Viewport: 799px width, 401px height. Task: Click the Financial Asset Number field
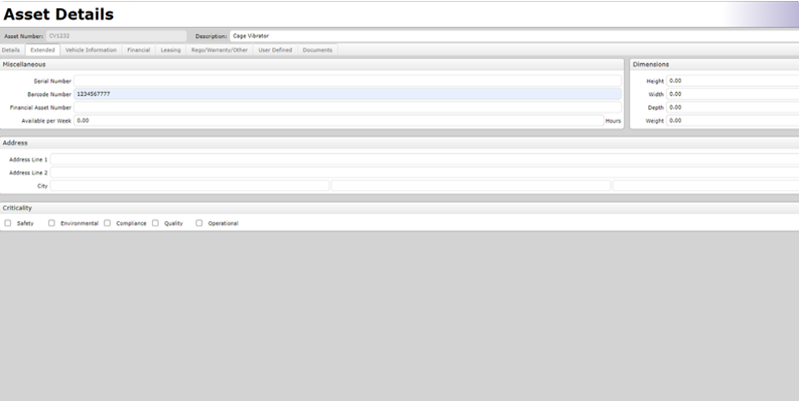pos(347,107)
